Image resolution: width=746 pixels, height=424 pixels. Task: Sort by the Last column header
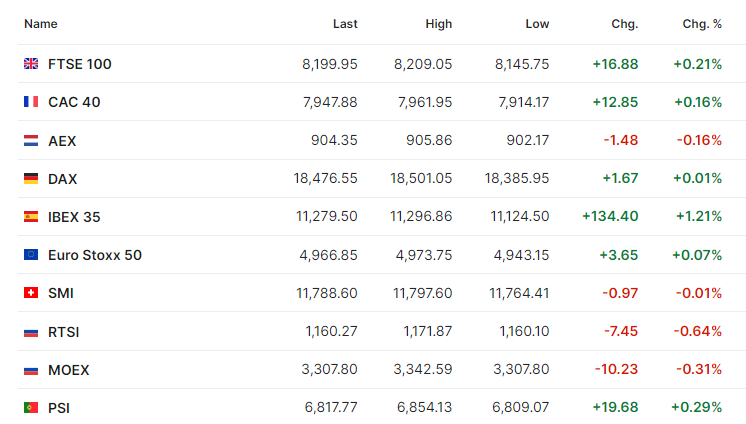(345, 24)
